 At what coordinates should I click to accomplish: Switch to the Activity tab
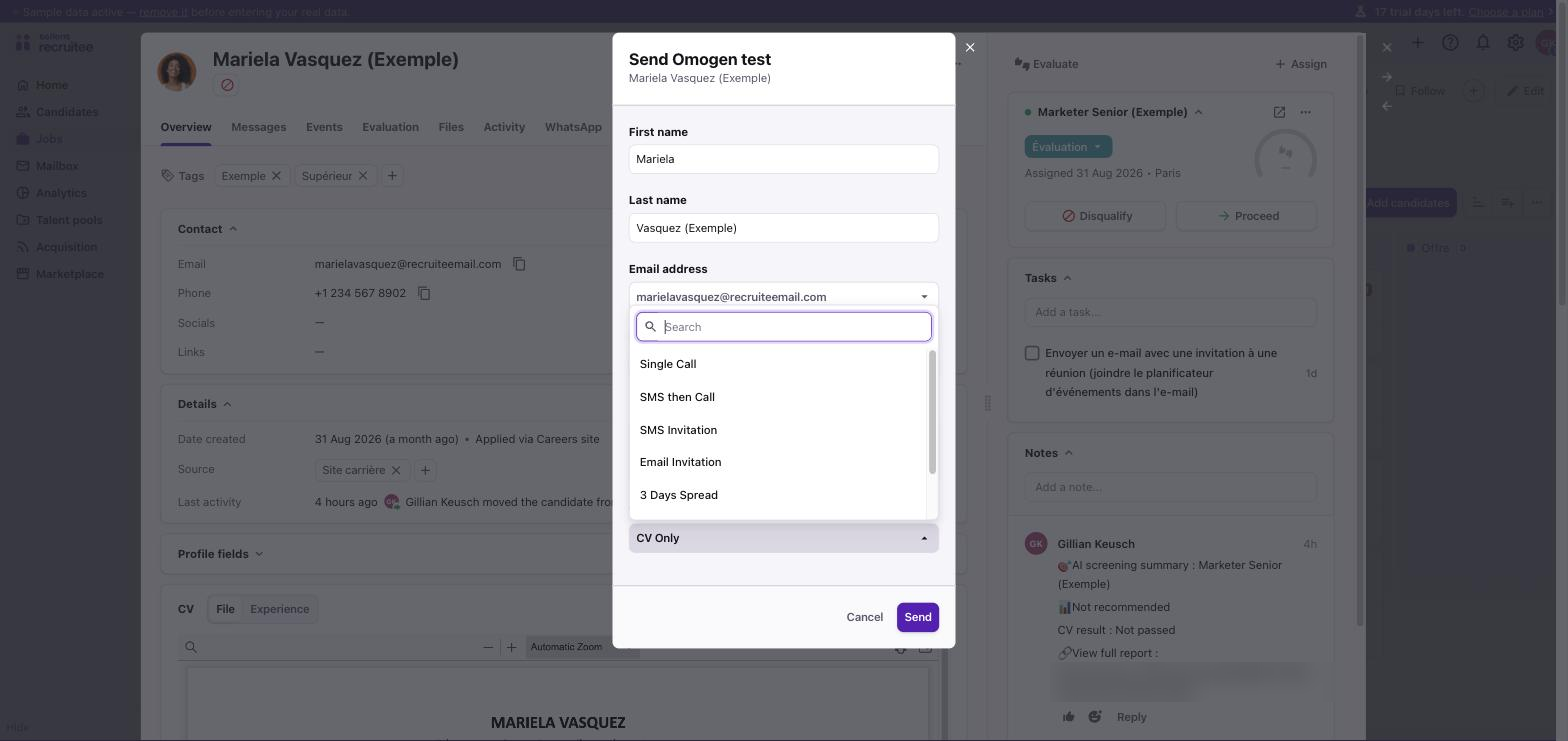coord(504,127)
